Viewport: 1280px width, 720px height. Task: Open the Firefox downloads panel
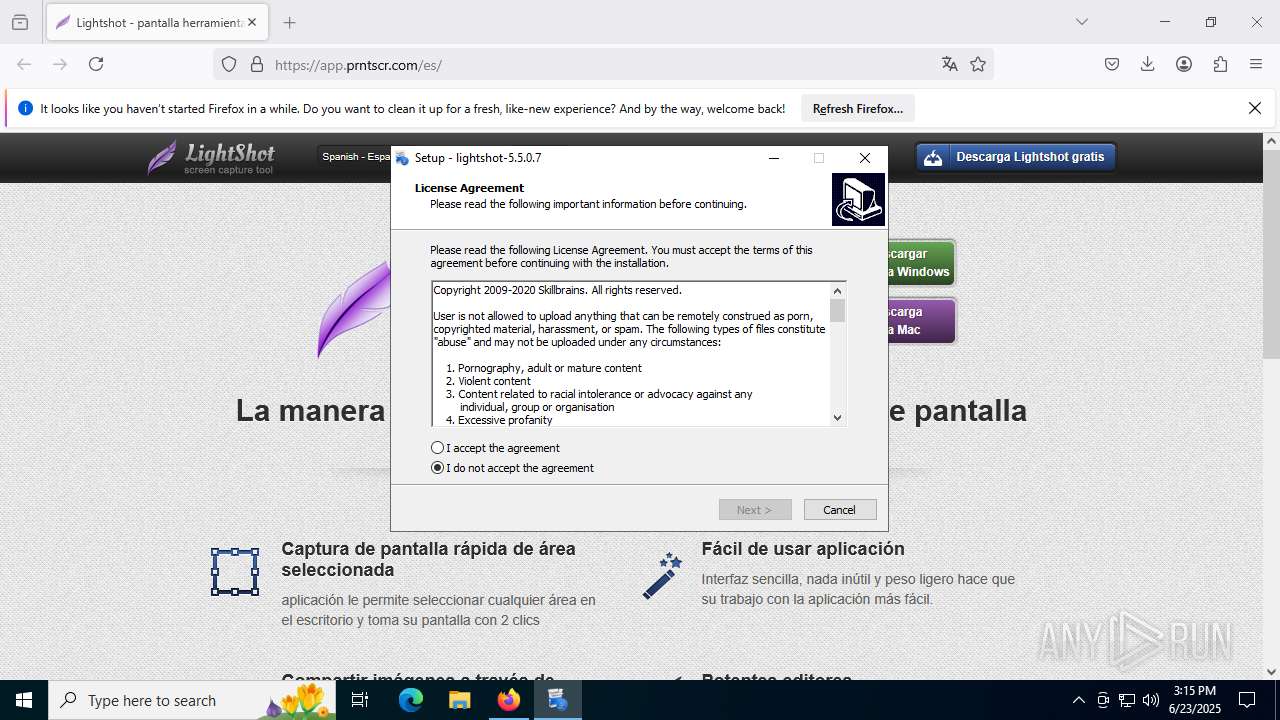coord(1148,64)
